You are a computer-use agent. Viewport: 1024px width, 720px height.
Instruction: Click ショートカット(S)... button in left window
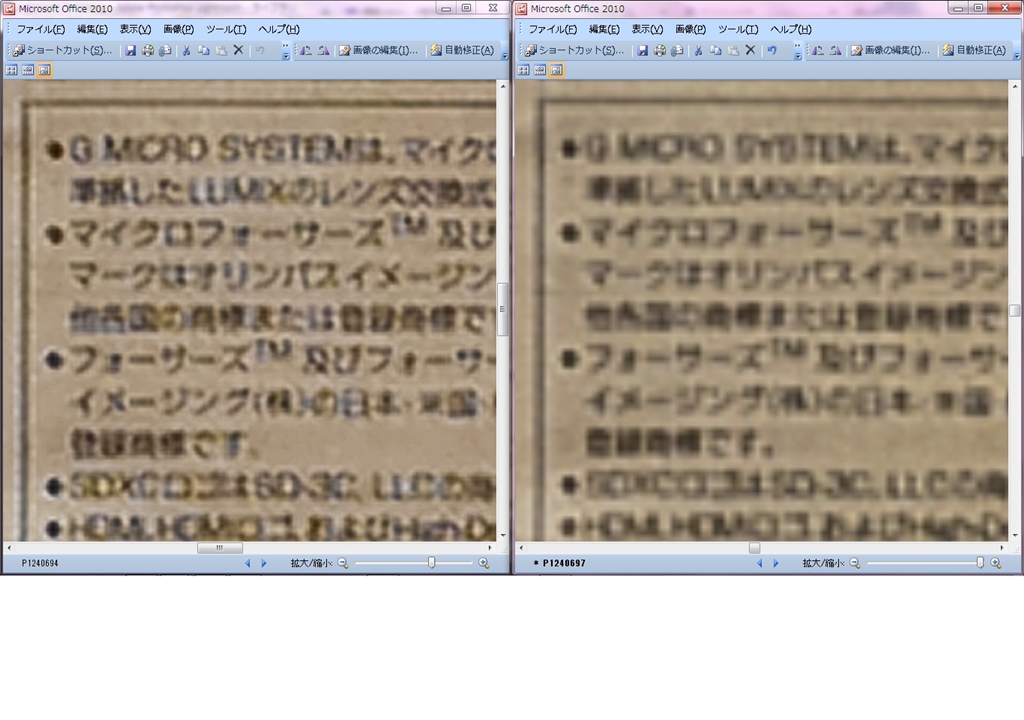tap(62, 50)
